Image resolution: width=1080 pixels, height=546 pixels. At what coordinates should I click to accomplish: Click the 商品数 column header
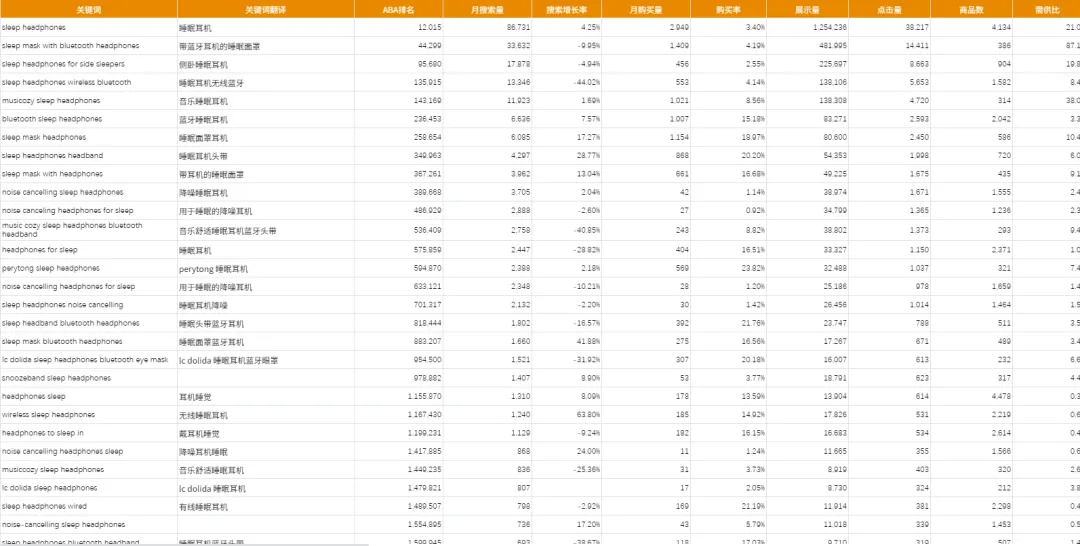click(970, 9)
